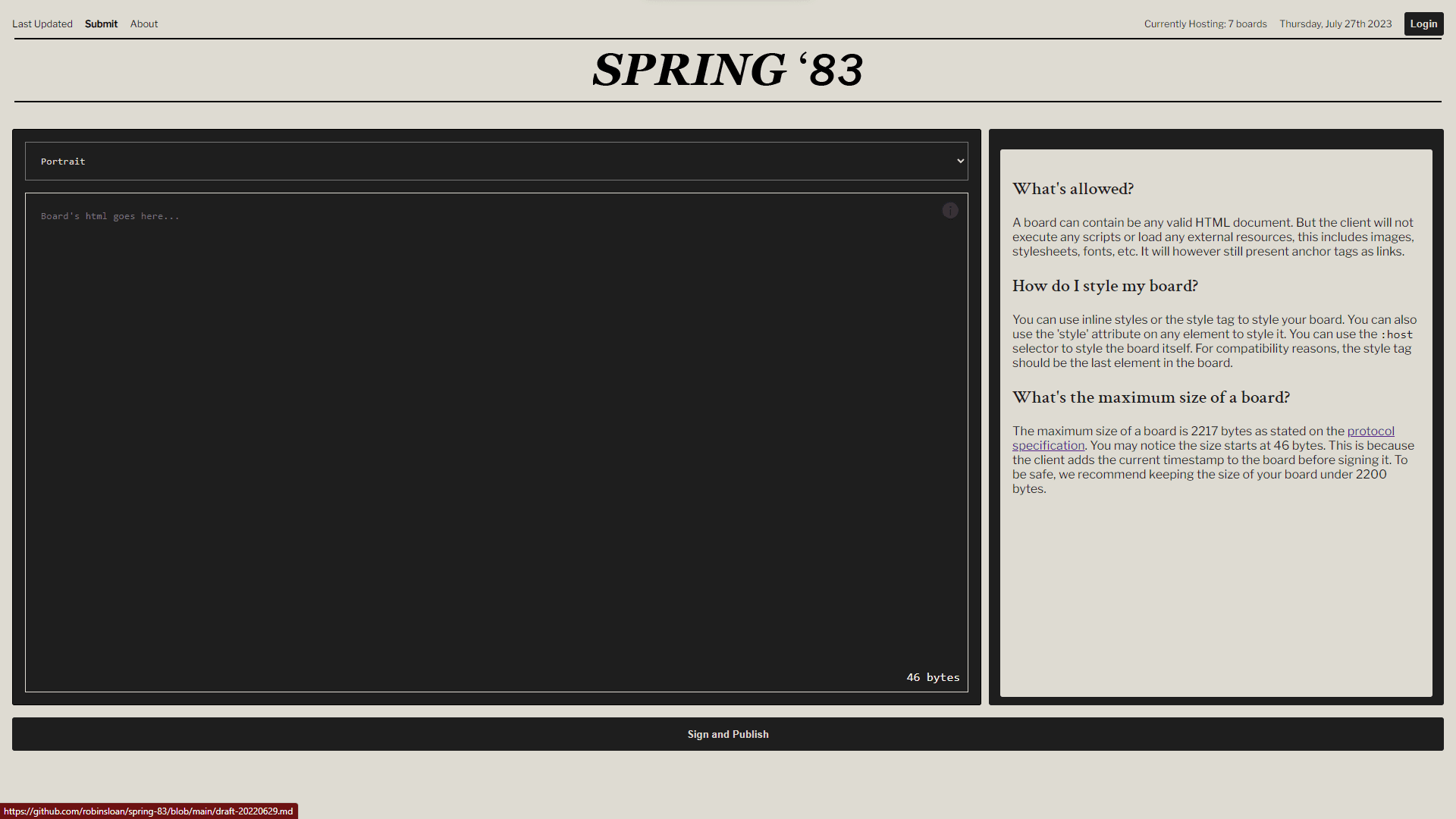Click the Sign and Publish button

(728, 734)
